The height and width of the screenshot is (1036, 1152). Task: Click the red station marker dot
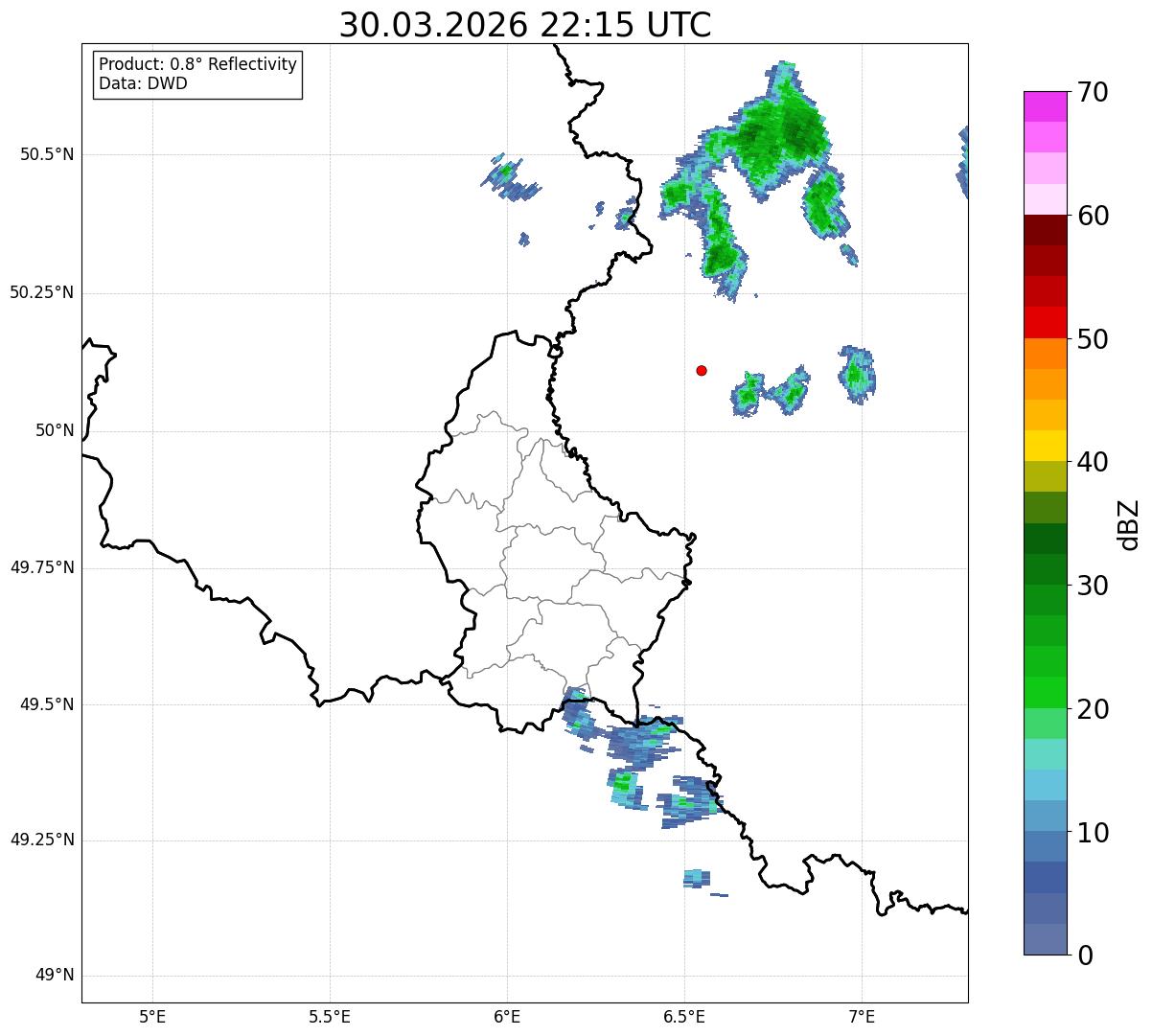coord(702,370)
